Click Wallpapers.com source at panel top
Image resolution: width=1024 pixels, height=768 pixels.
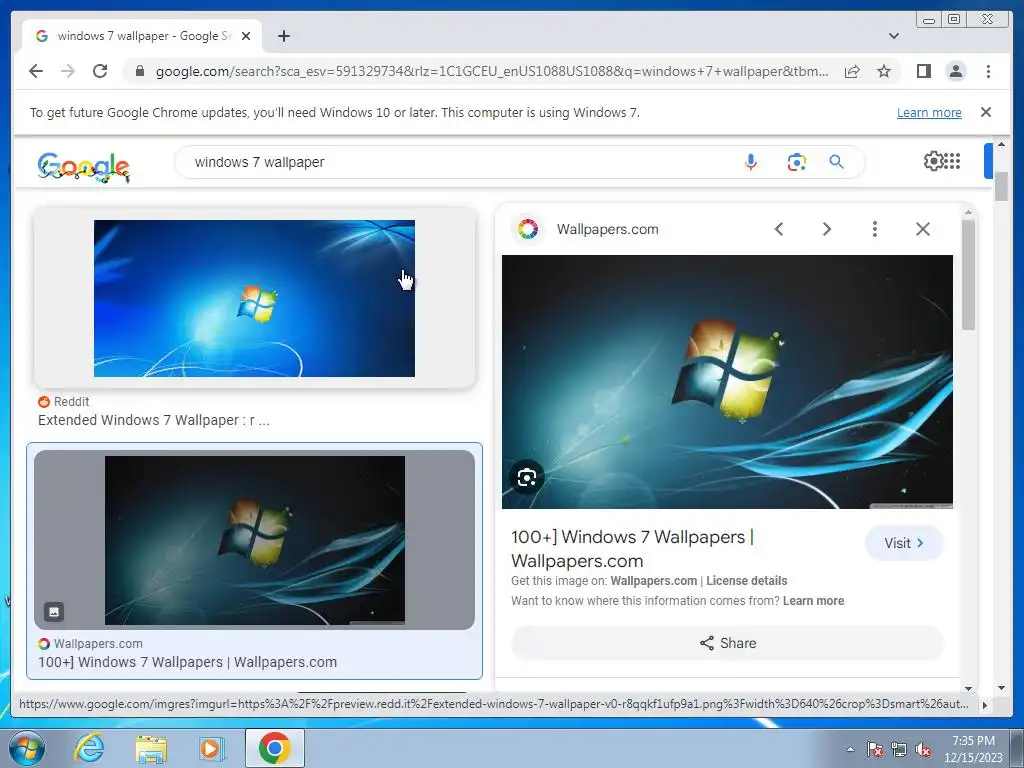[x=607, y=229]
